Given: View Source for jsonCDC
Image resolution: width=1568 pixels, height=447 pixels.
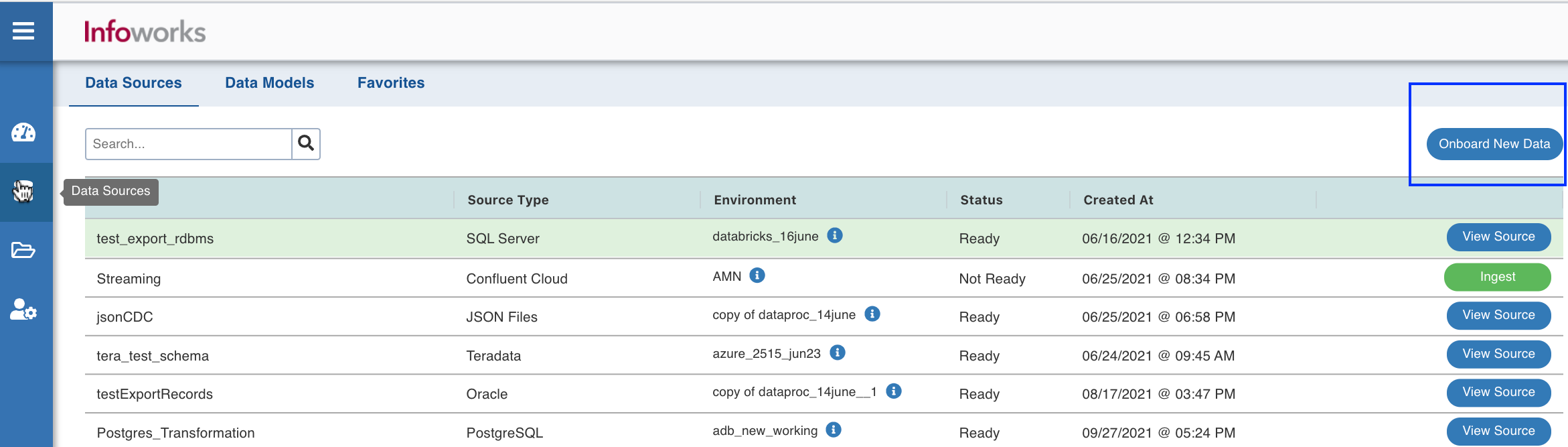Looking at the screenshot, I should (1498, 315).
